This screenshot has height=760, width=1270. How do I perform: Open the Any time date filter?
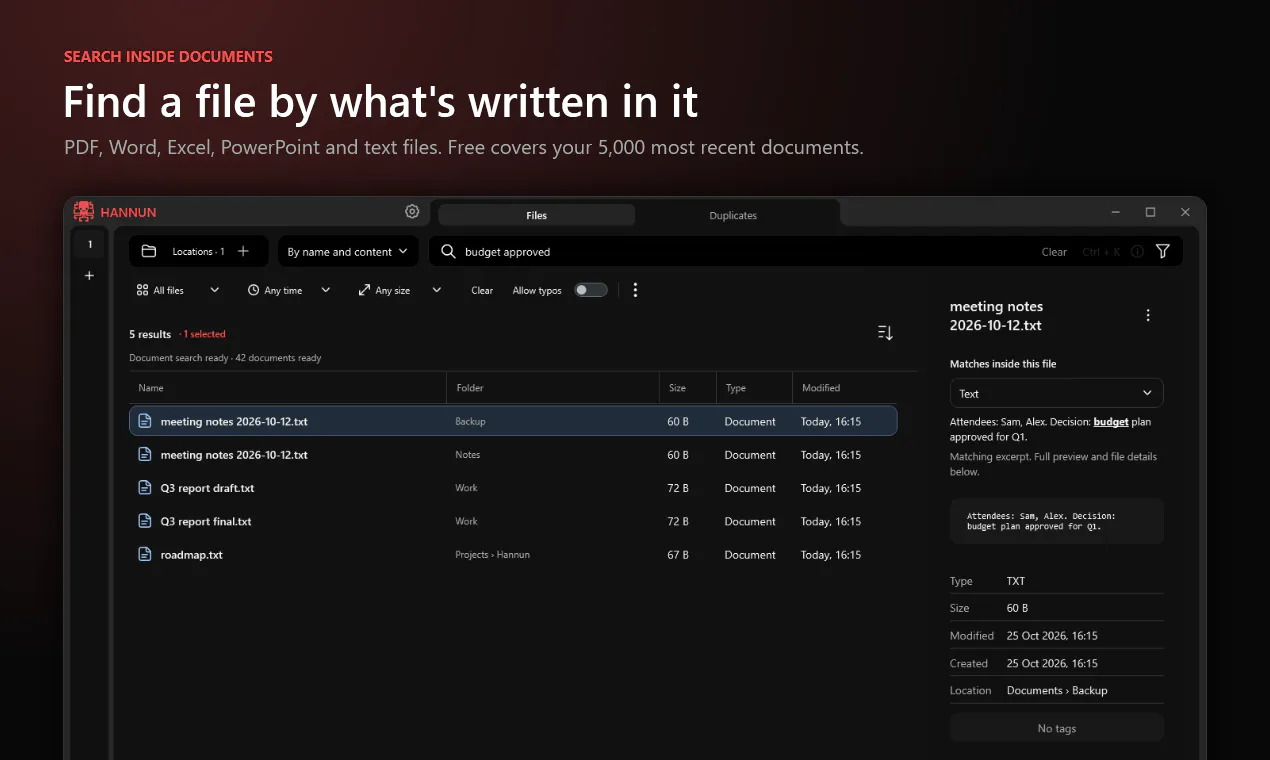[x=289, y=290]
